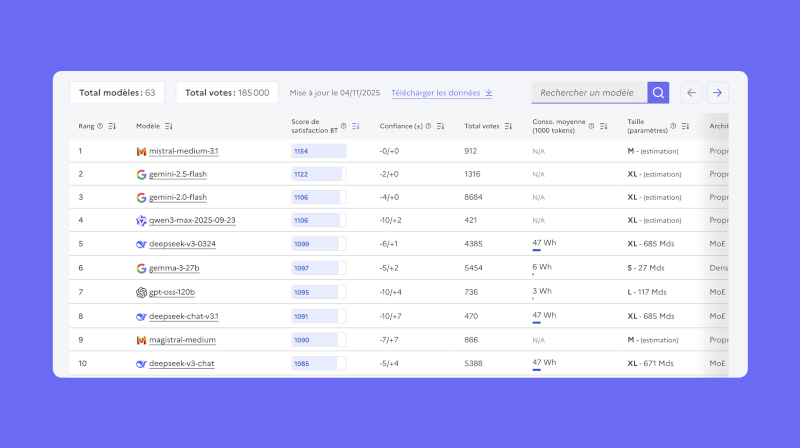Click the info icon next to Rang
The image size is (800, 448).
pos(100,126)
